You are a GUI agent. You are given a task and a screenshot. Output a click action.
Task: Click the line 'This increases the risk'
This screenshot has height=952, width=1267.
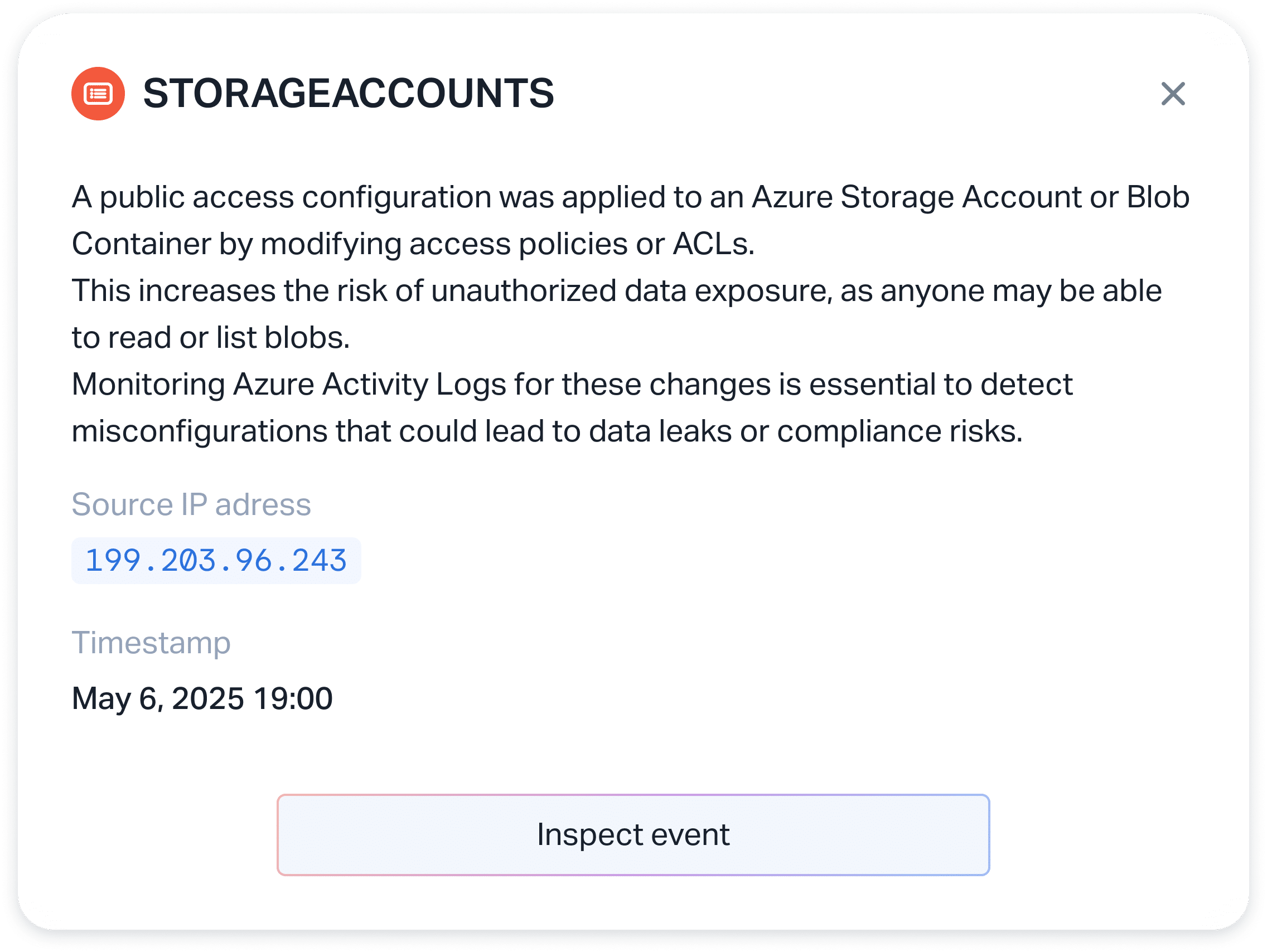click(616, 292)
